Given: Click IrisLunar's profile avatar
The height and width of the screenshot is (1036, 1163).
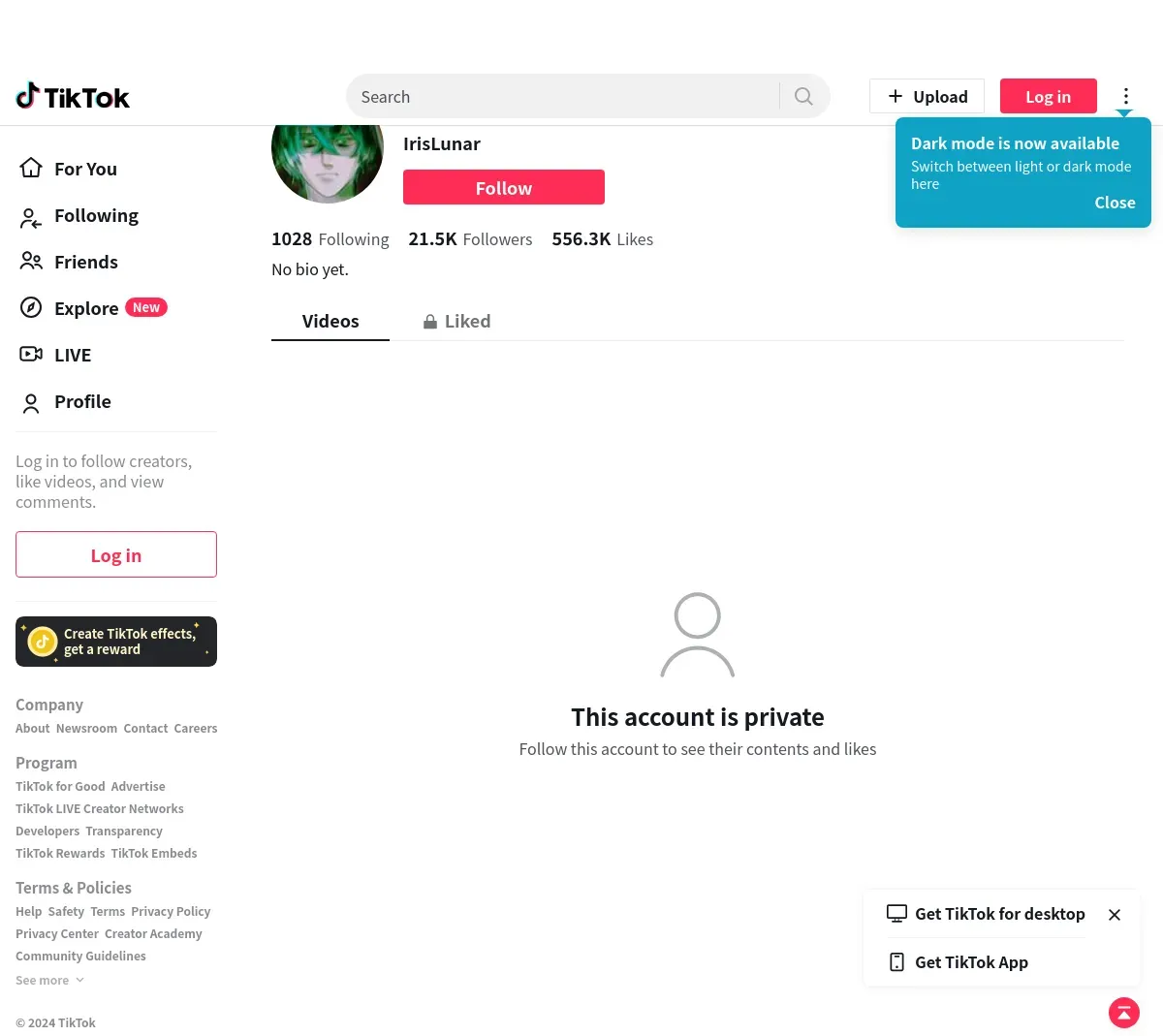Looking at the screenshot, I should pos(328,160).
